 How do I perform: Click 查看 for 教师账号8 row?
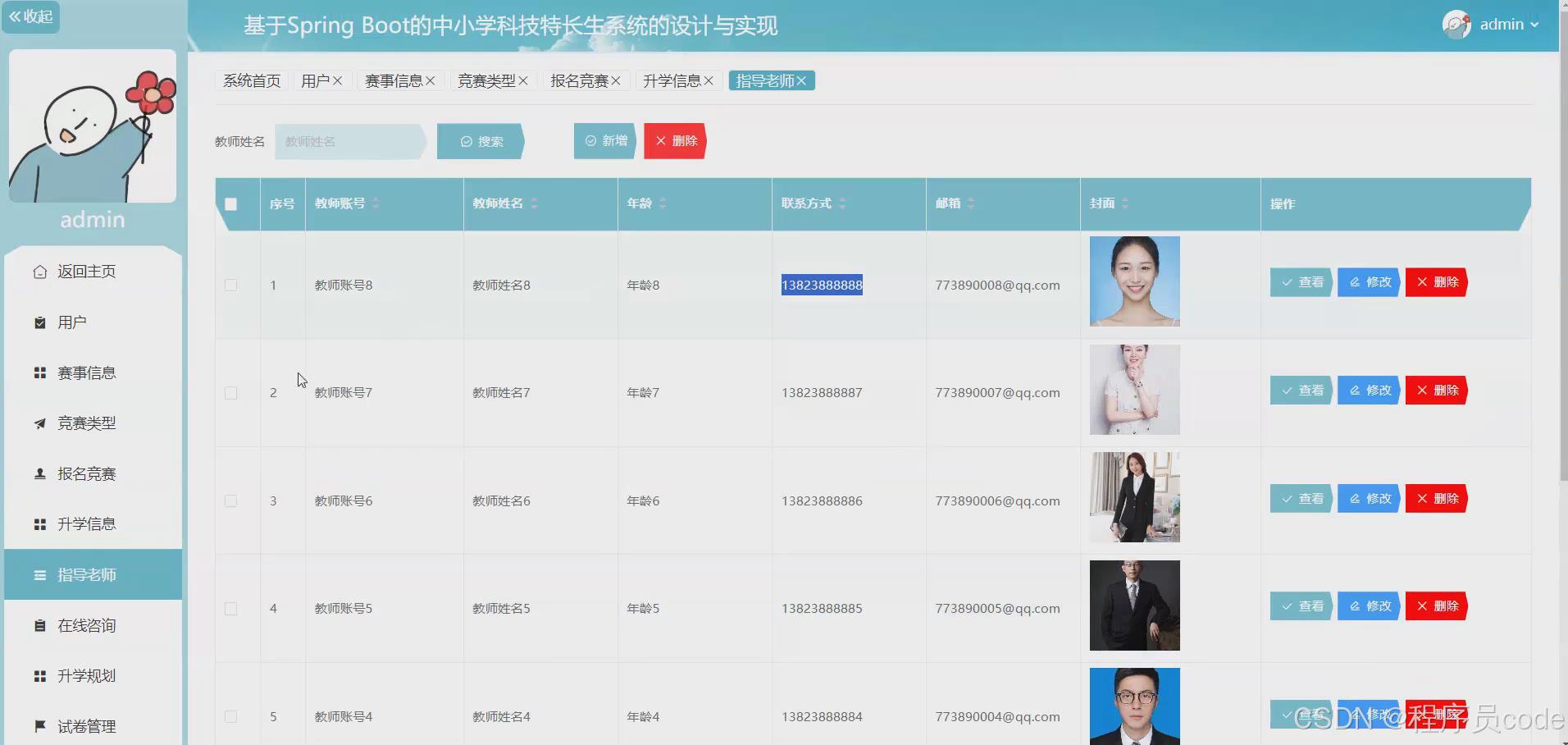[x=1301, y=282]
